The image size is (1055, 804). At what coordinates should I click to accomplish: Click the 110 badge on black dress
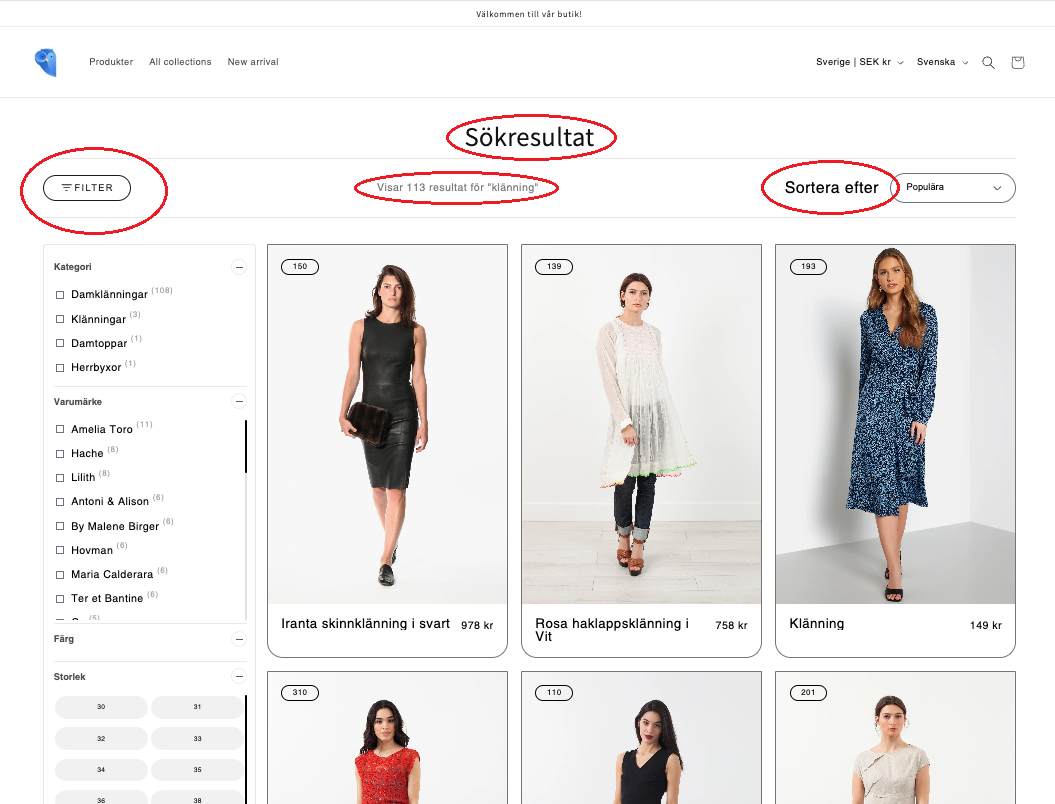(554, 693)
